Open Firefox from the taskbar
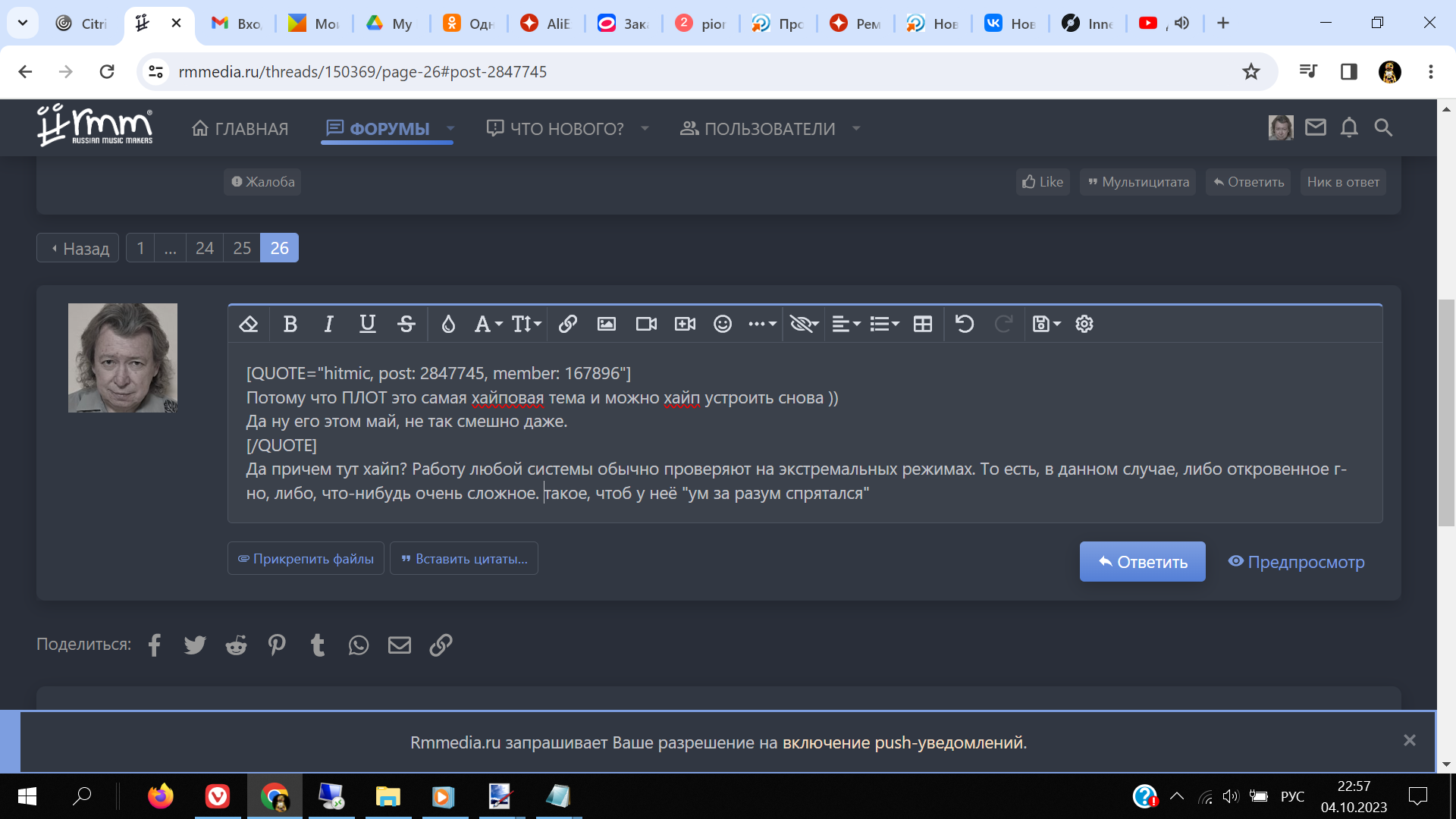The height and width of the screenshot is (819, 1456). tap(160, 796)
